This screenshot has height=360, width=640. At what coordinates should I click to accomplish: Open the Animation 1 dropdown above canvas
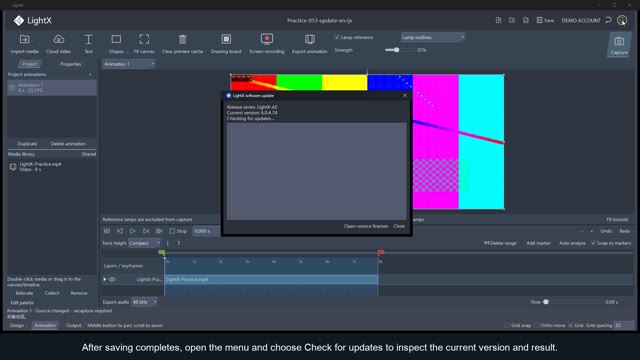click(x=129, y=64)
